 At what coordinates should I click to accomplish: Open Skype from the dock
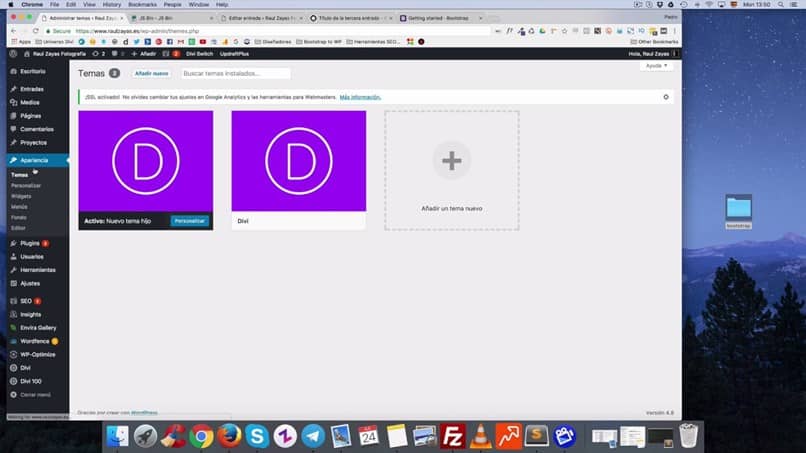pos(257,436)
